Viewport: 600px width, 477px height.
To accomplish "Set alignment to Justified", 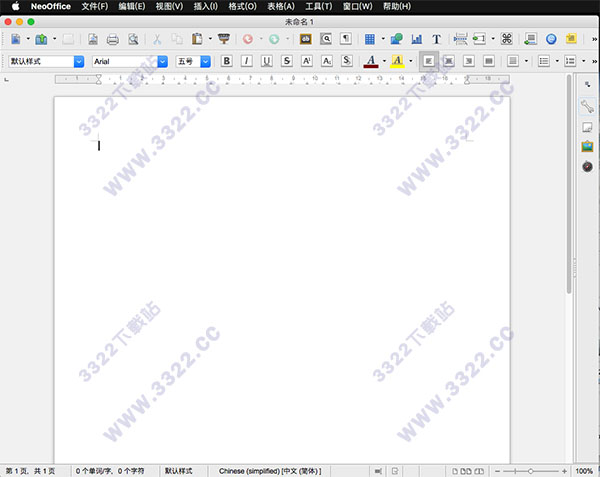I will click(x=489, y=61).
